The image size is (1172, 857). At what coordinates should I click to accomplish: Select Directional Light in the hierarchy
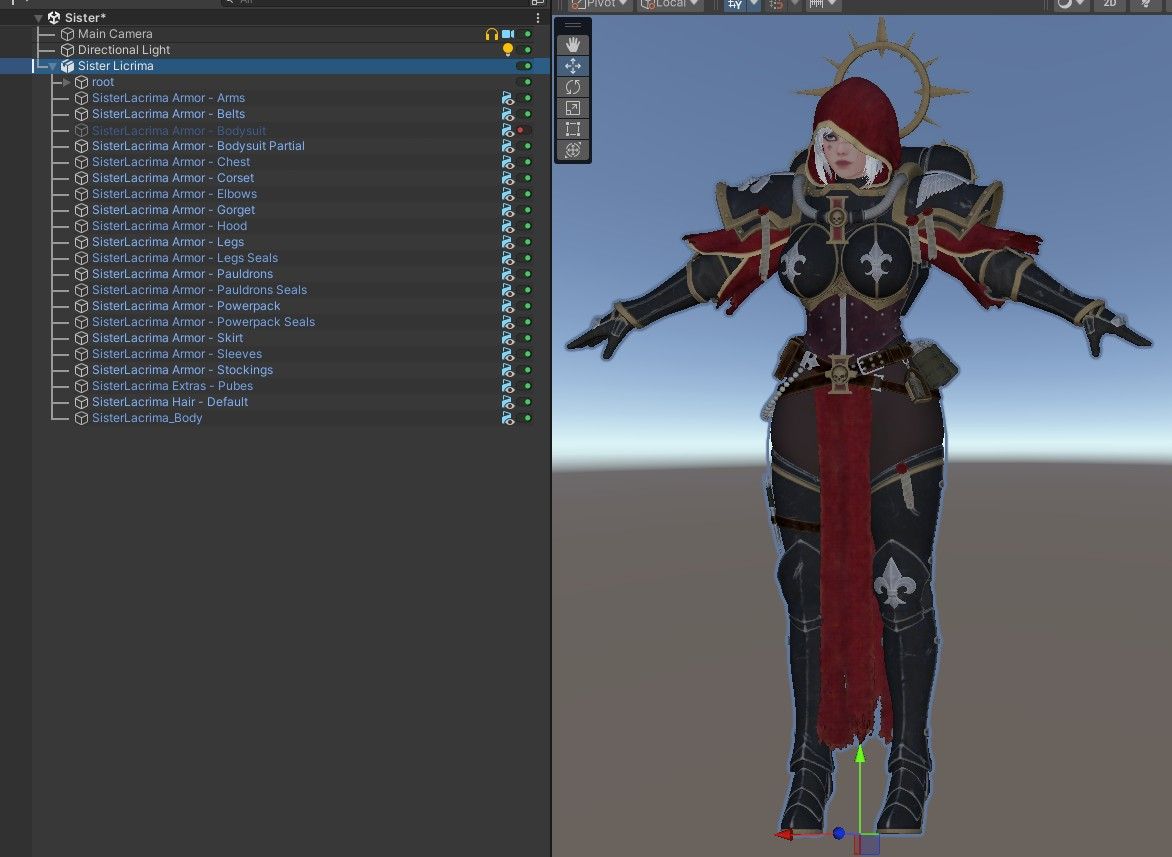tap(123, 50)
